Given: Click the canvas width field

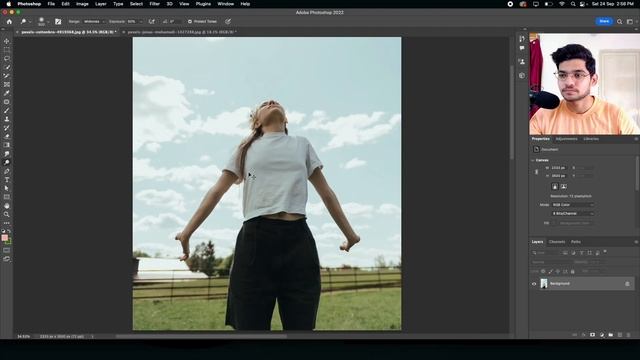Looking at the screenshot, I should click(x=559, y=168).
